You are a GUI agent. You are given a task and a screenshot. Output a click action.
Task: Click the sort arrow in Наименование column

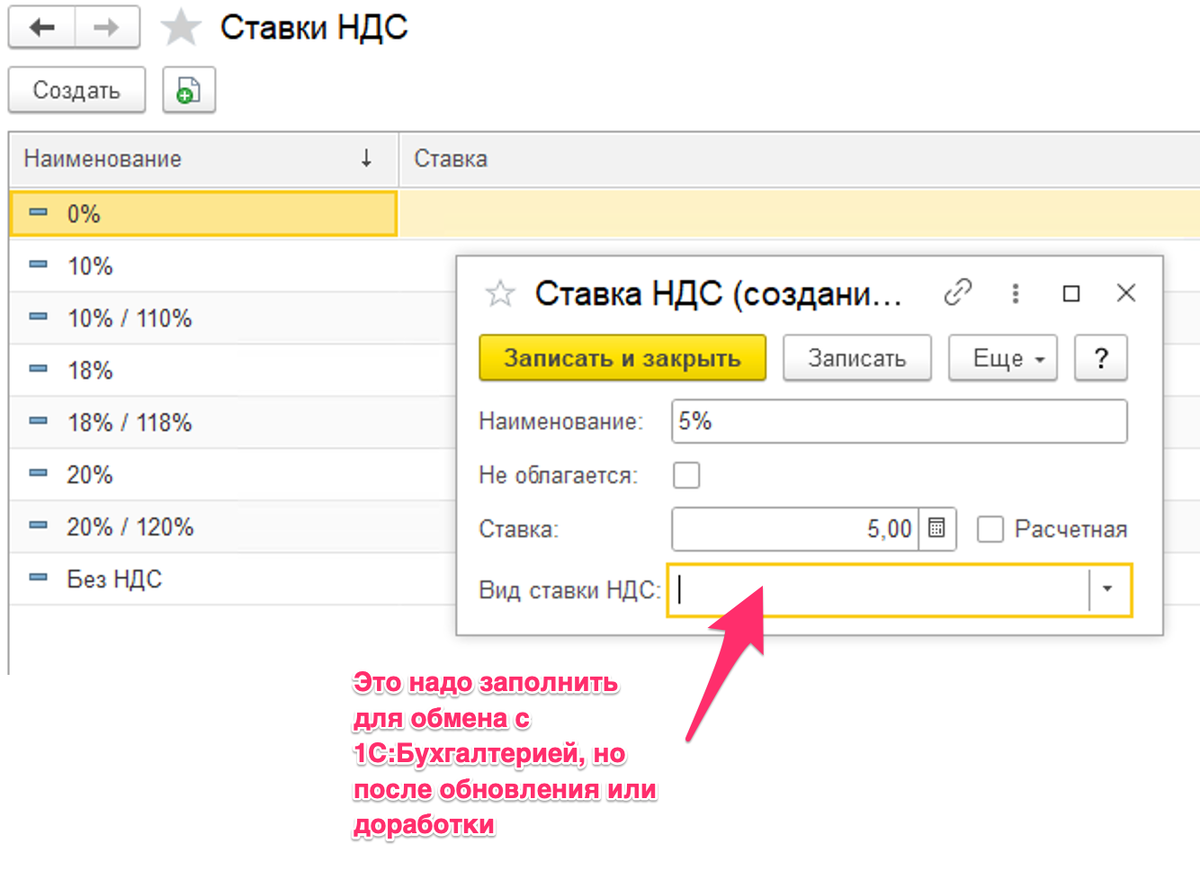367,158
